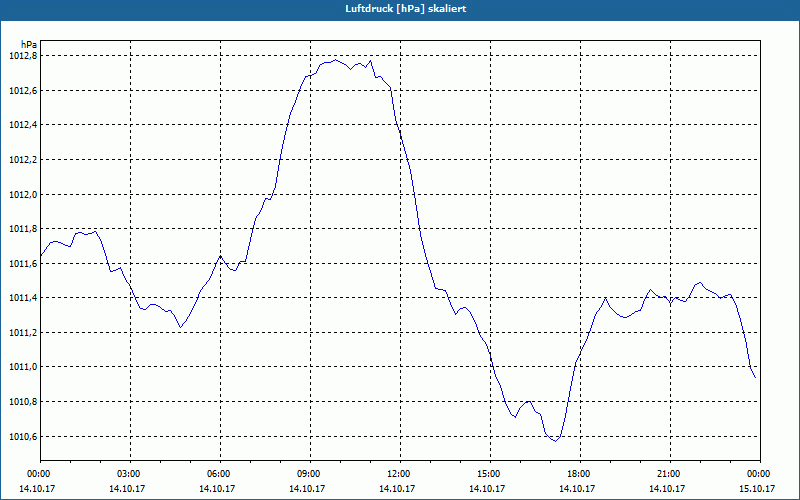Screen dimensions: 800x500
Task: Click the 1011,4 axis value
Action: [x=23, y=298]
